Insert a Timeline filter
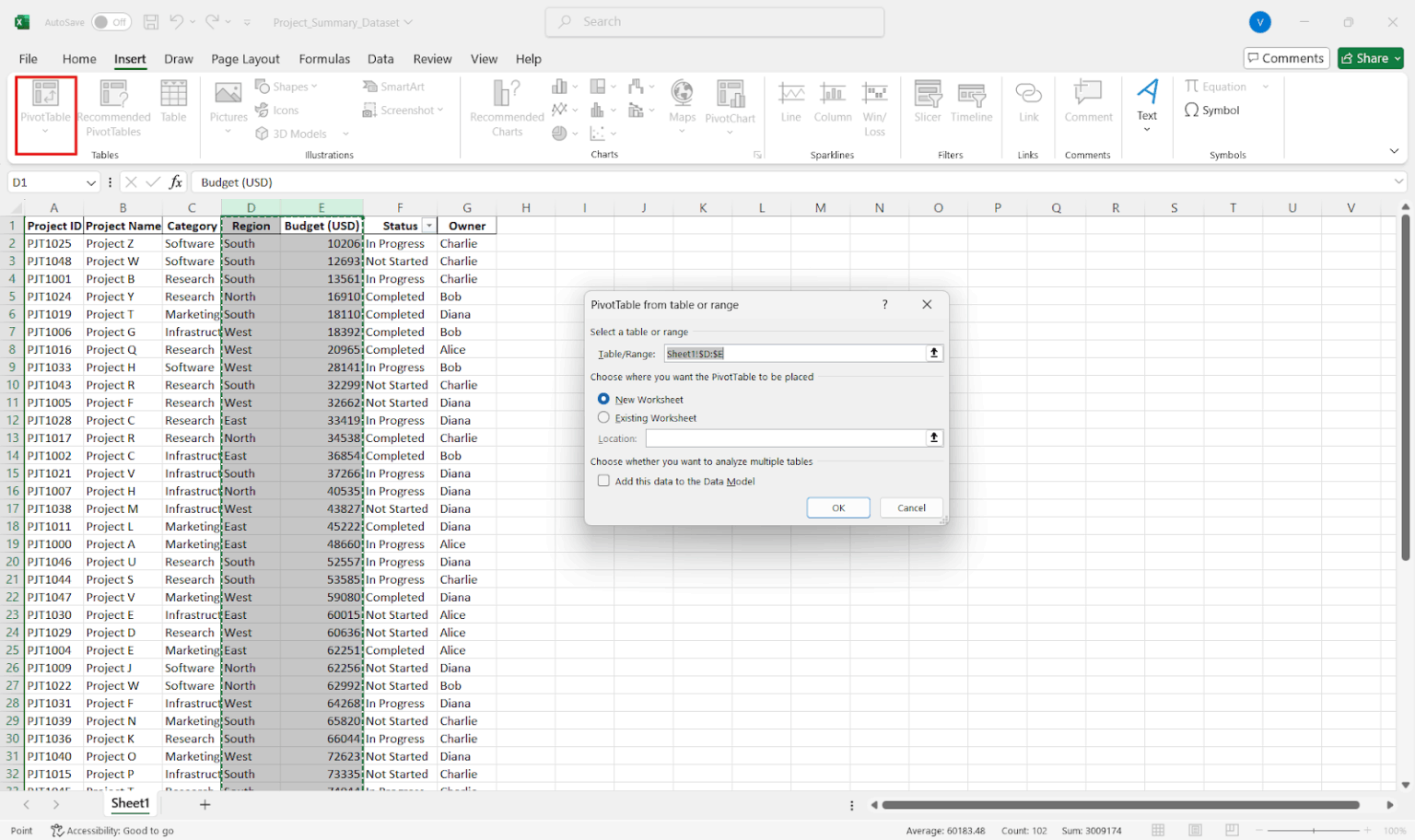 click(971, 103)
